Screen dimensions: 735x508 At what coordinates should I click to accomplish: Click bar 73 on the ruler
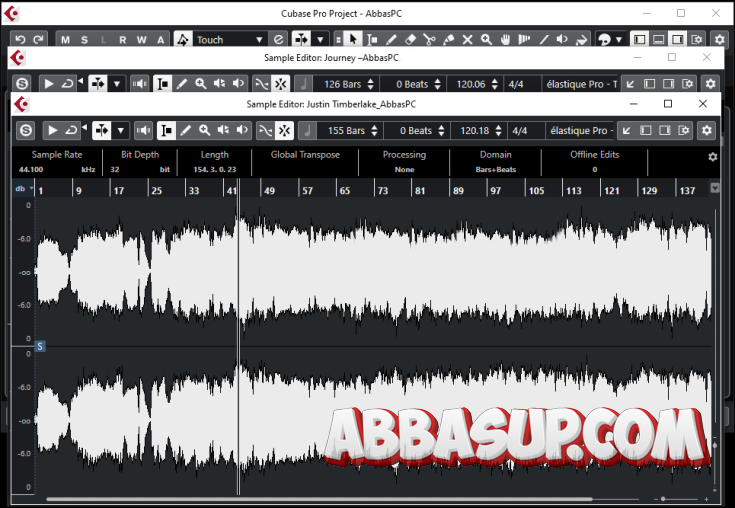click(x=383, y=191)
